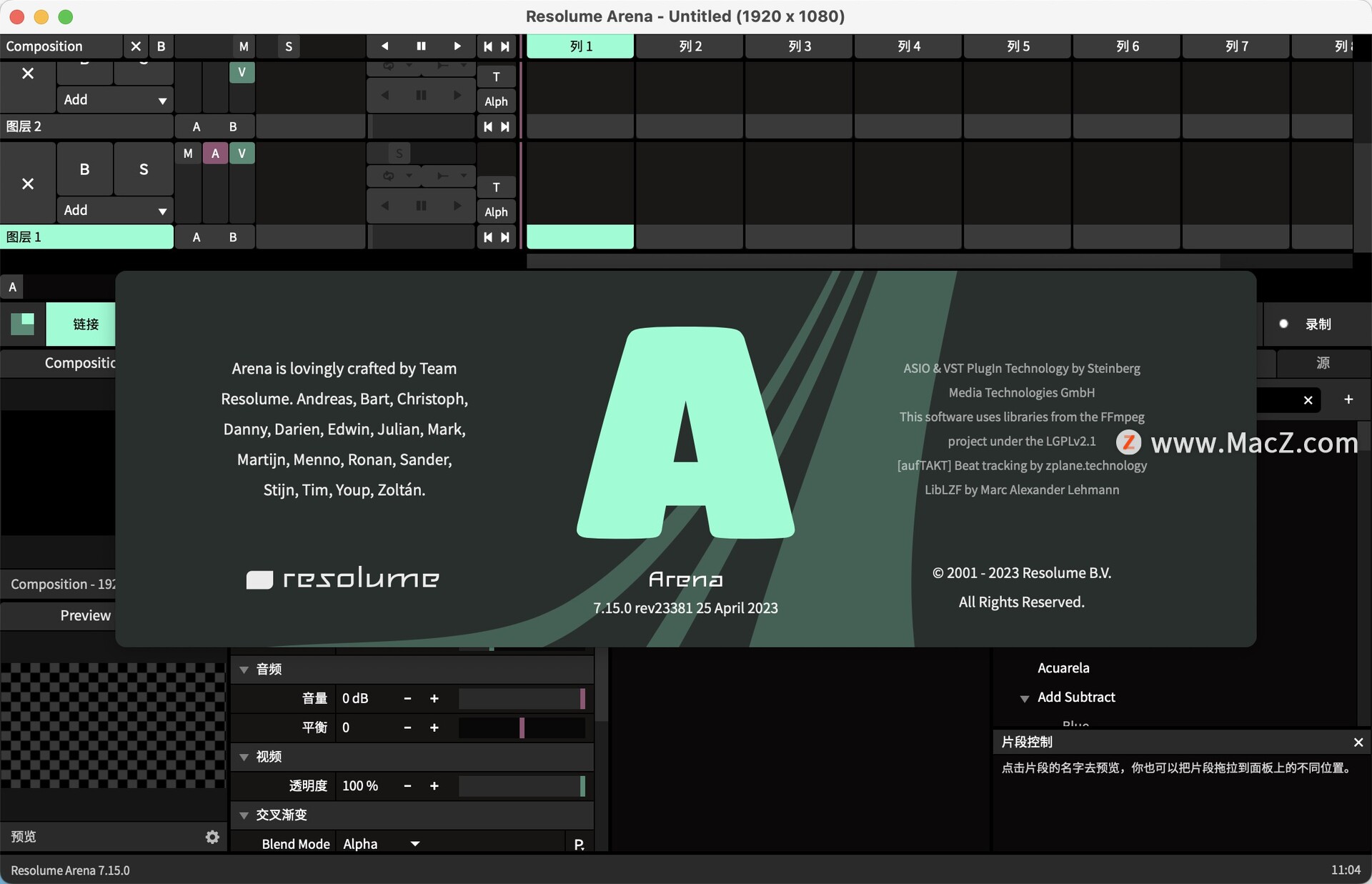Viewport: 1372px width, 884px height.
Task: Solo 图层 1 with large S button
Action: point(144,169)
